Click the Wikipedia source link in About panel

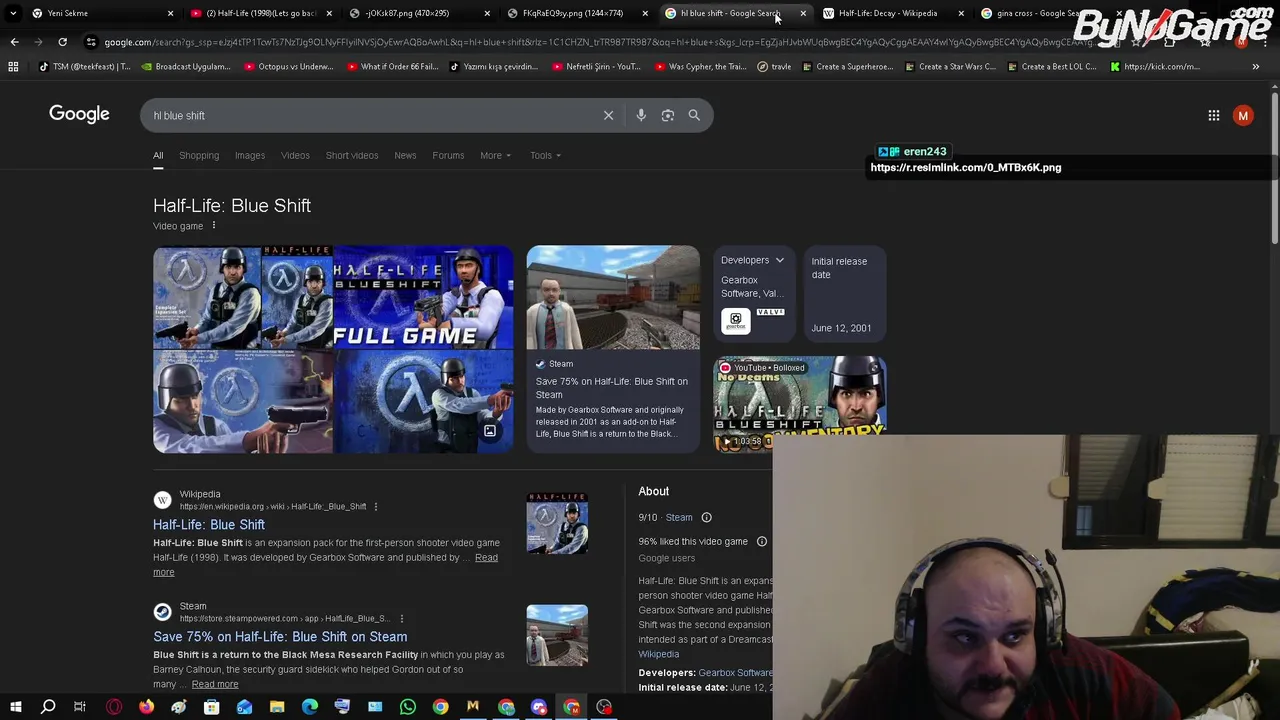coord(658,654)
